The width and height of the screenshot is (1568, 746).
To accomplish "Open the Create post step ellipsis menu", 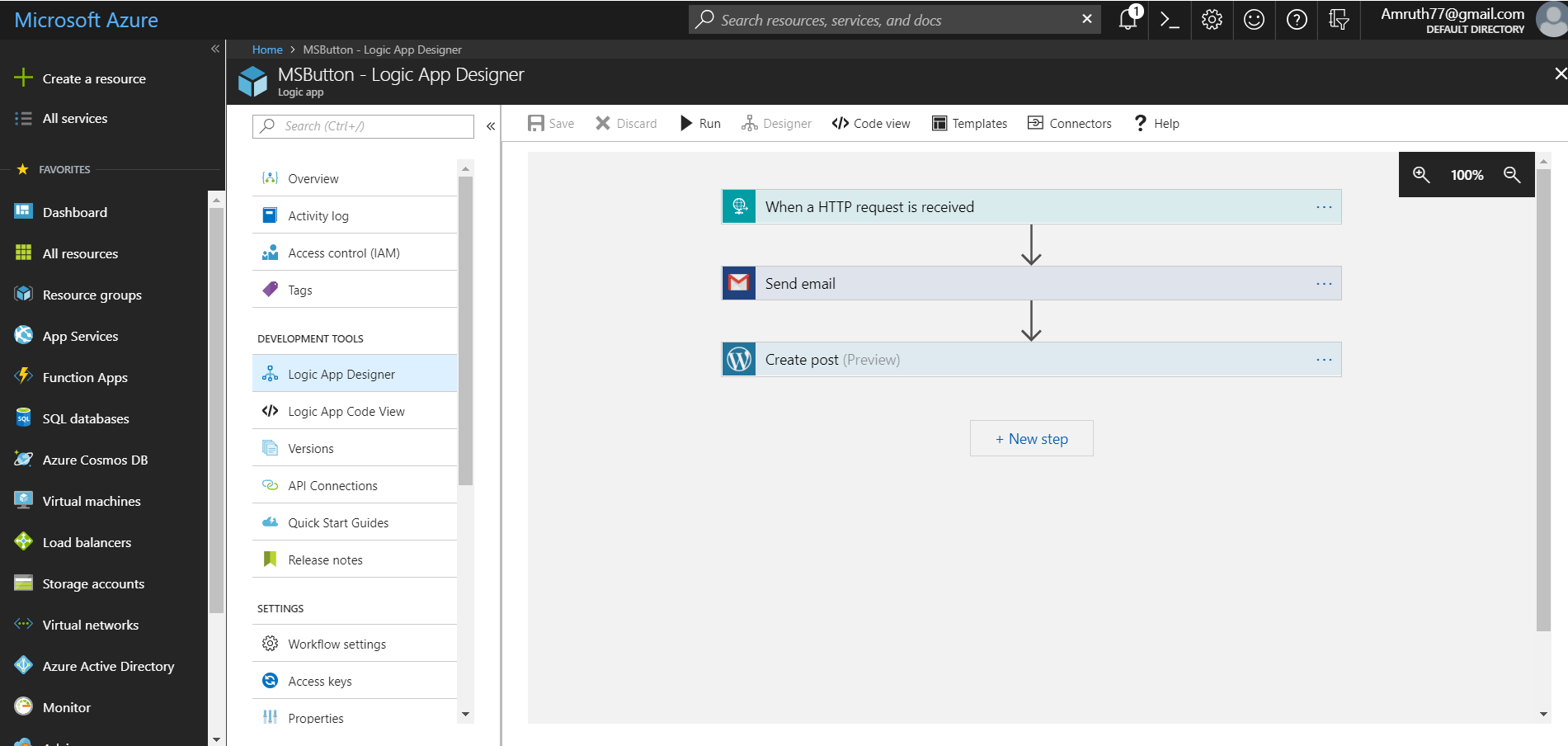I will [1324, 359].
